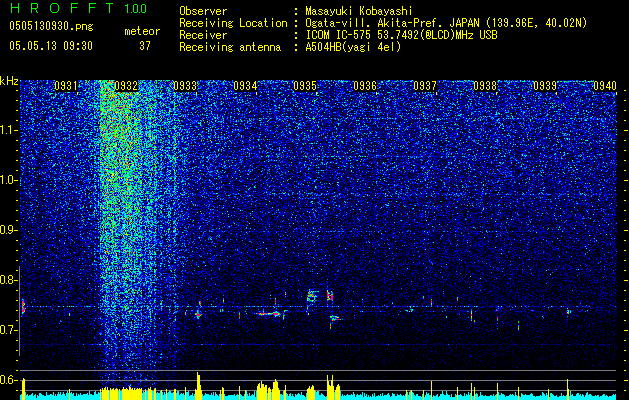This screenshot has height=400, width=629.
Task: Click the 0.8 kHz axis label
Action: click(9, 280)
